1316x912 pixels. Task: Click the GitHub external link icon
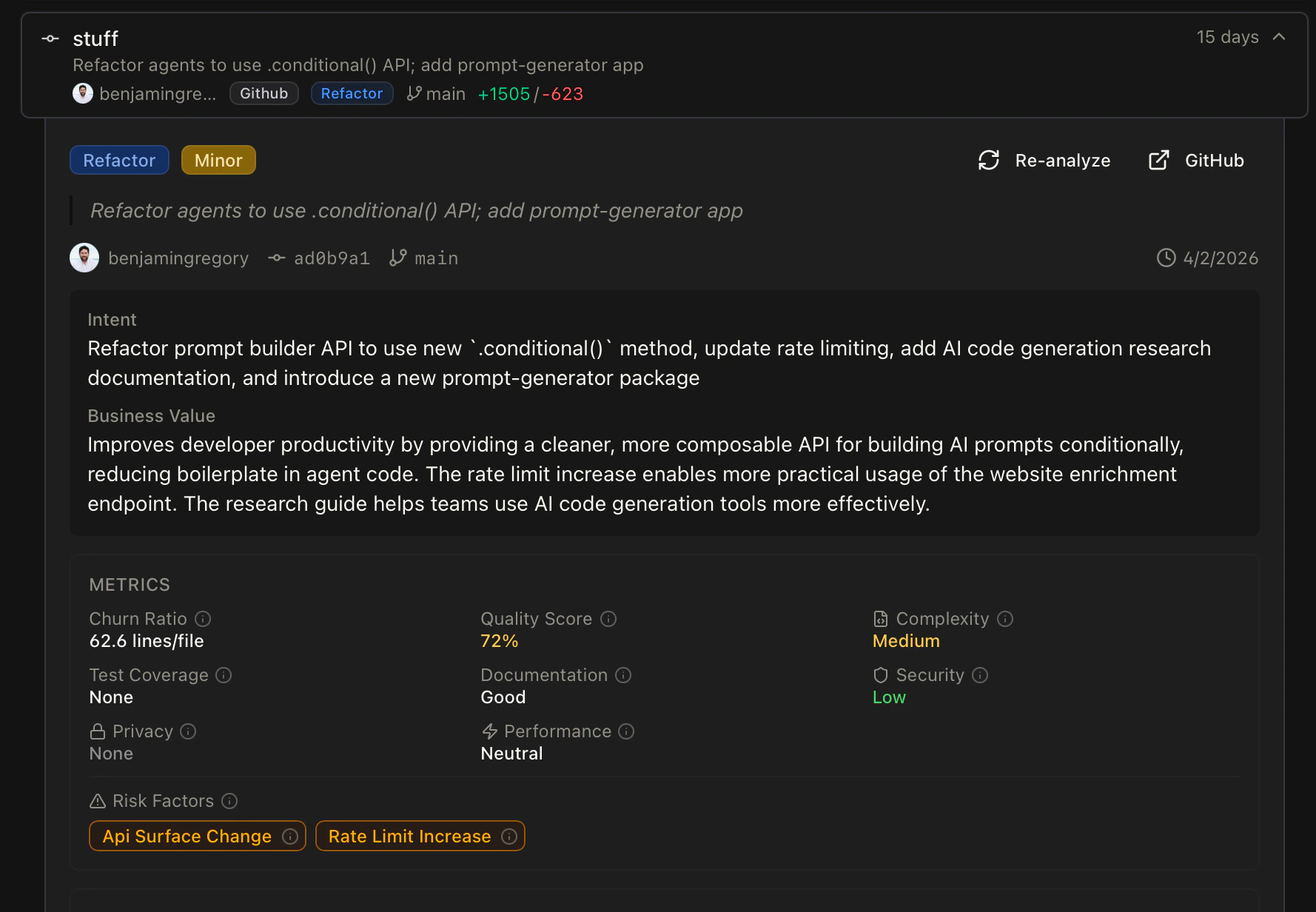tap(1159, 160)
